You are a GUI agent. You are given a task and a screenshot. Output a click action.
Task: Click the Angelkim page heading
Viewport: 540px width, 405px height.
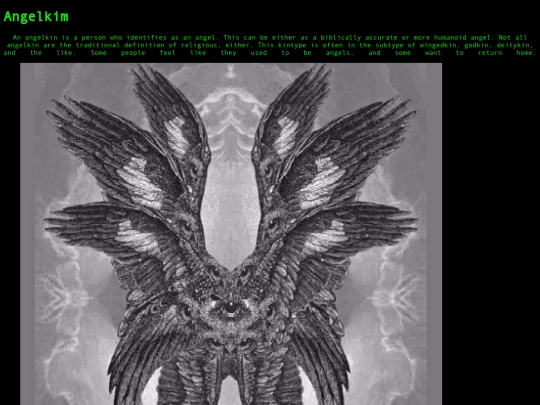point(36,17)
